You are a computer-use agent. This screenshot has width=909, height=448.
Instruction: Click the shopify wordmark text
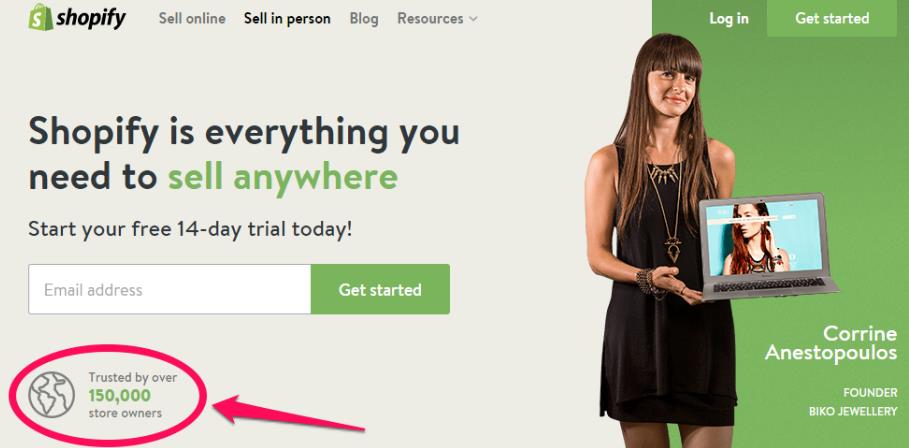pos(91,19)
